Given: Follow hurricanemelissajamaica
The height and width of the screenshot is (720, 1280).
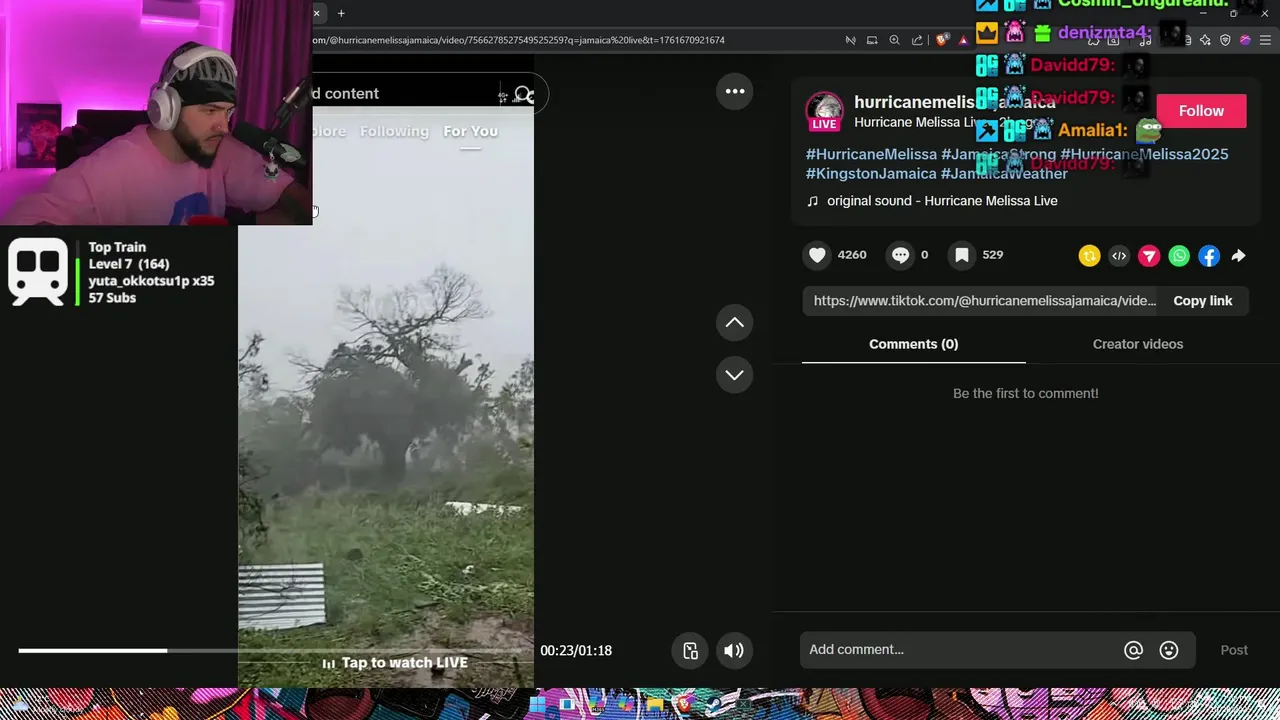Looking at the screenshot, I should point(1201,111).
